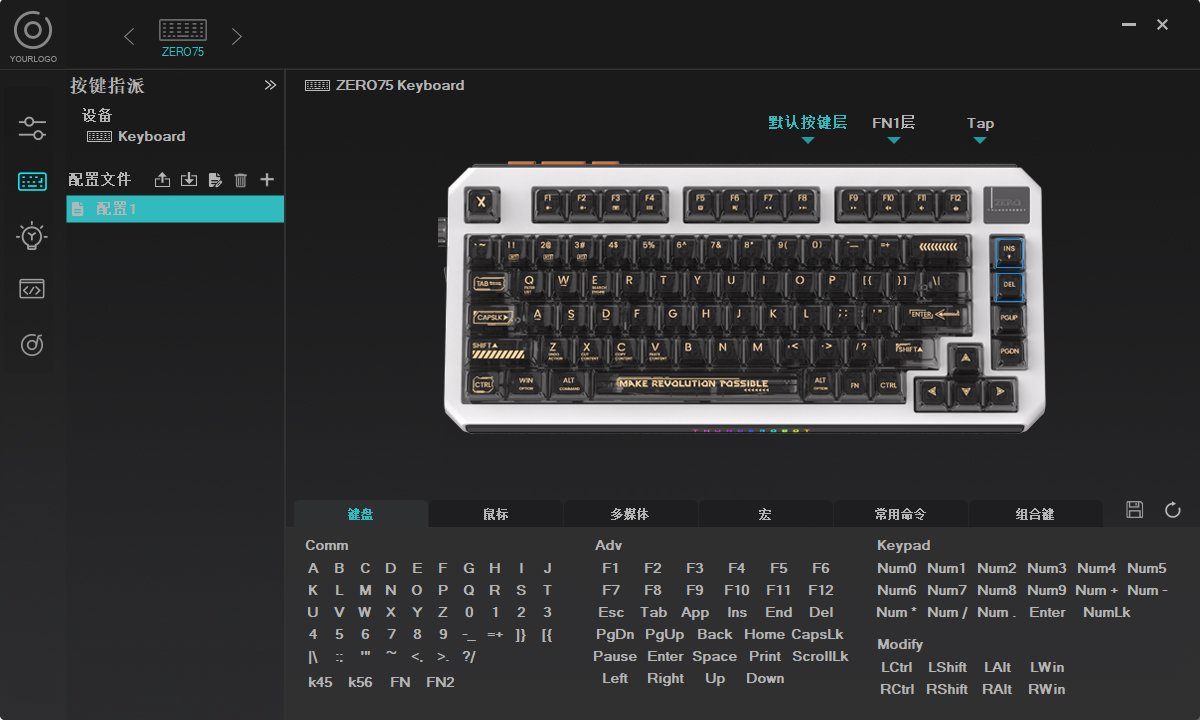Click the TAB key on keyboard image
This screenshot has height=720, width=1200.
pyautogui.click(x=490, y=283)
